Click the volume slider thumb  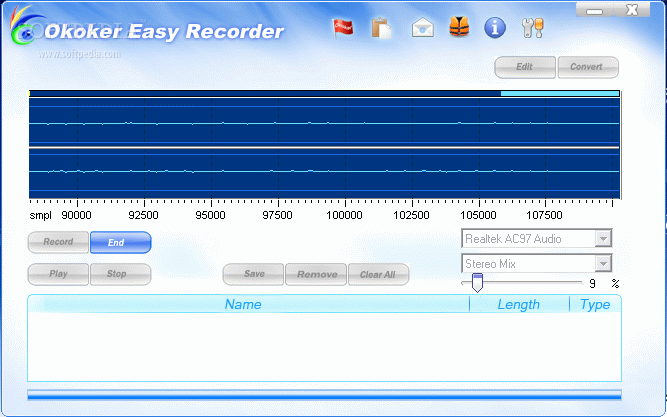[478, 283]
